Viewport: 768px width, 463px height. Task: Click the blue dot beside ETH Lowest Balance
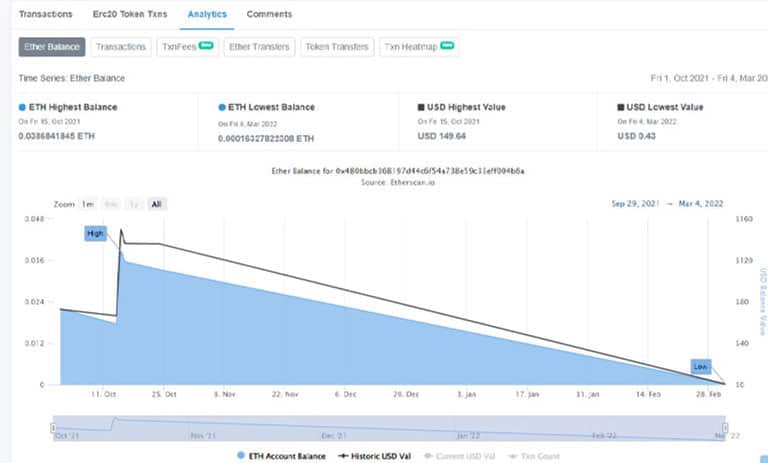point(222,107)
